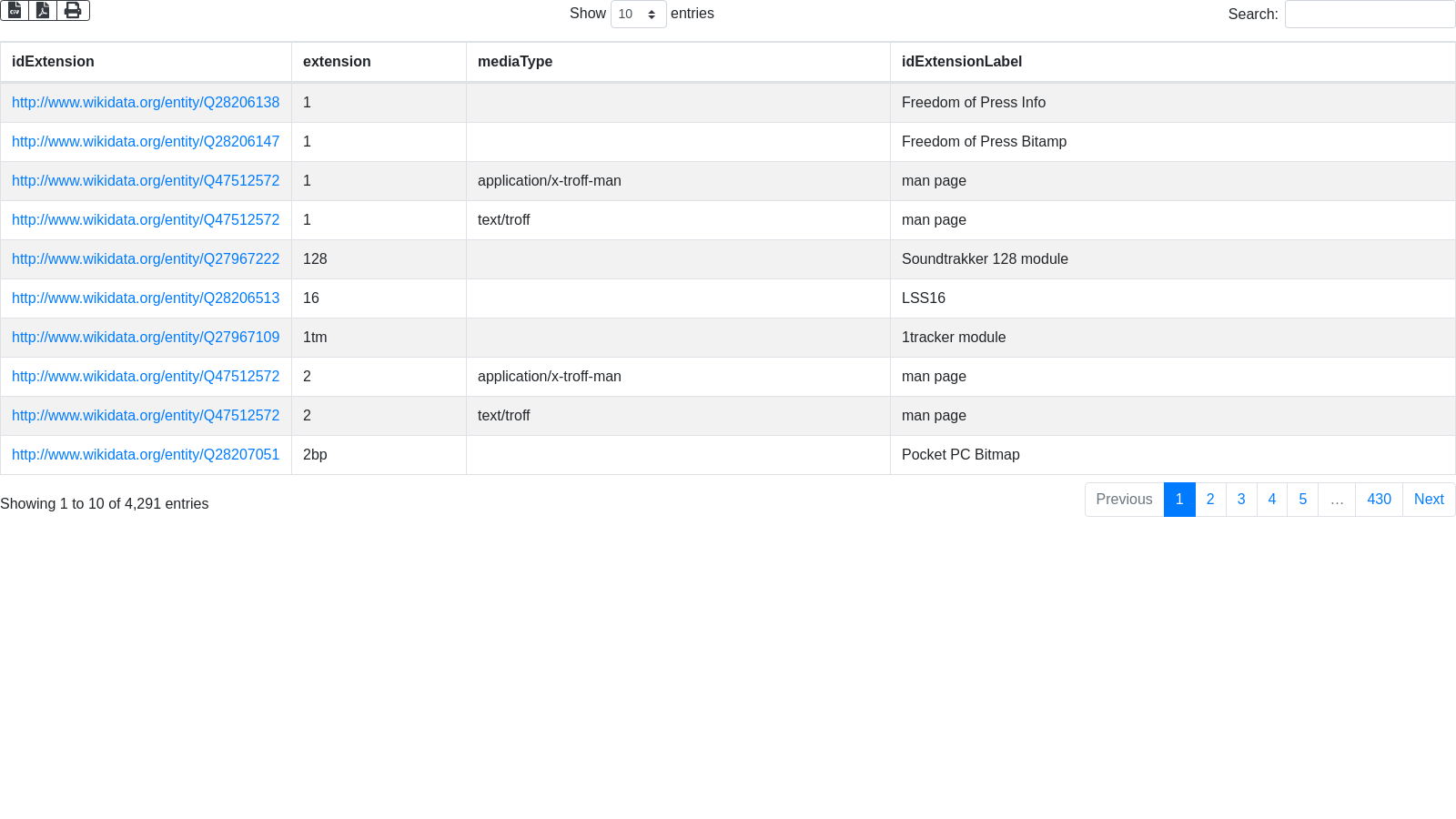The height and width of the screenshot is (819, 1456).
Task: Open the Show entries count dropdown
Action: pyautogui.click(x=638, y=15)
